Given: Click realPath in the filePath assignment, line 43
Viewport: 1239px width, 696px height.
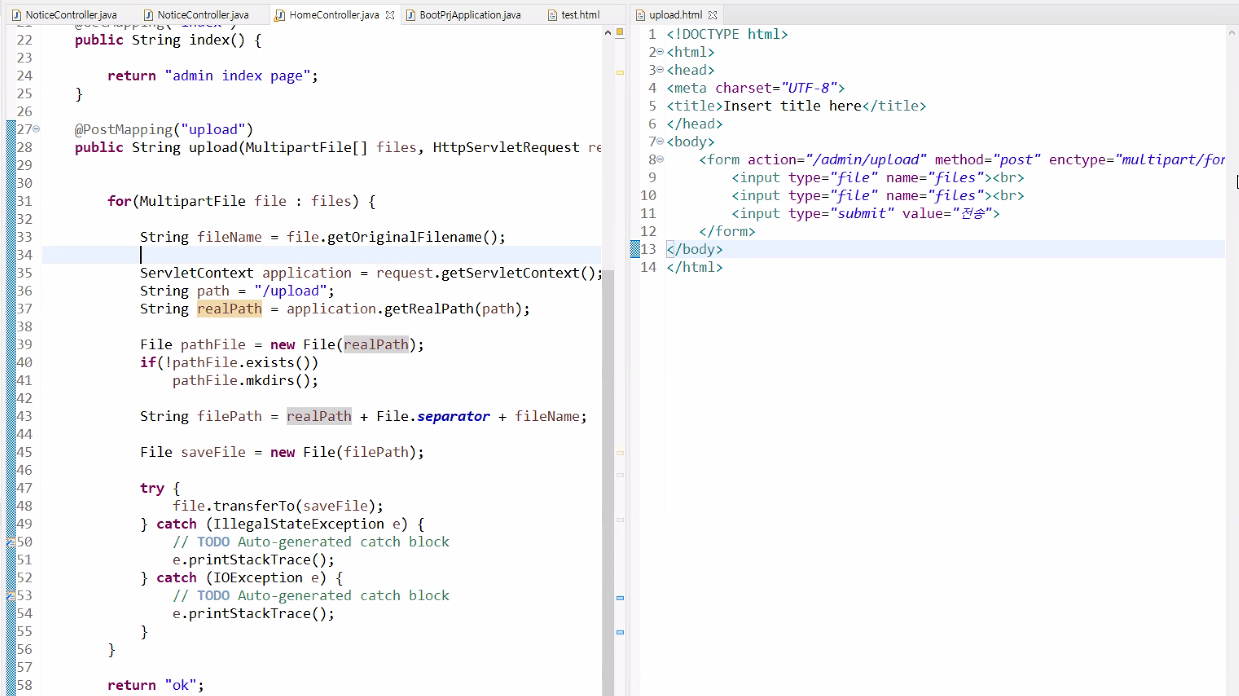Looking at the screenshot, I should 319,417.
